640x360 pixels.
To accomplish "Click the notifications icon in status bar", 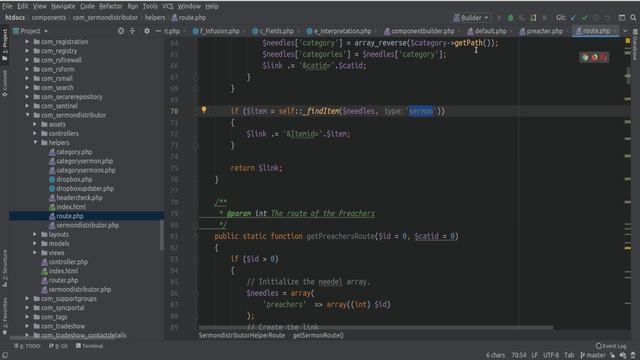I will 633,355.
